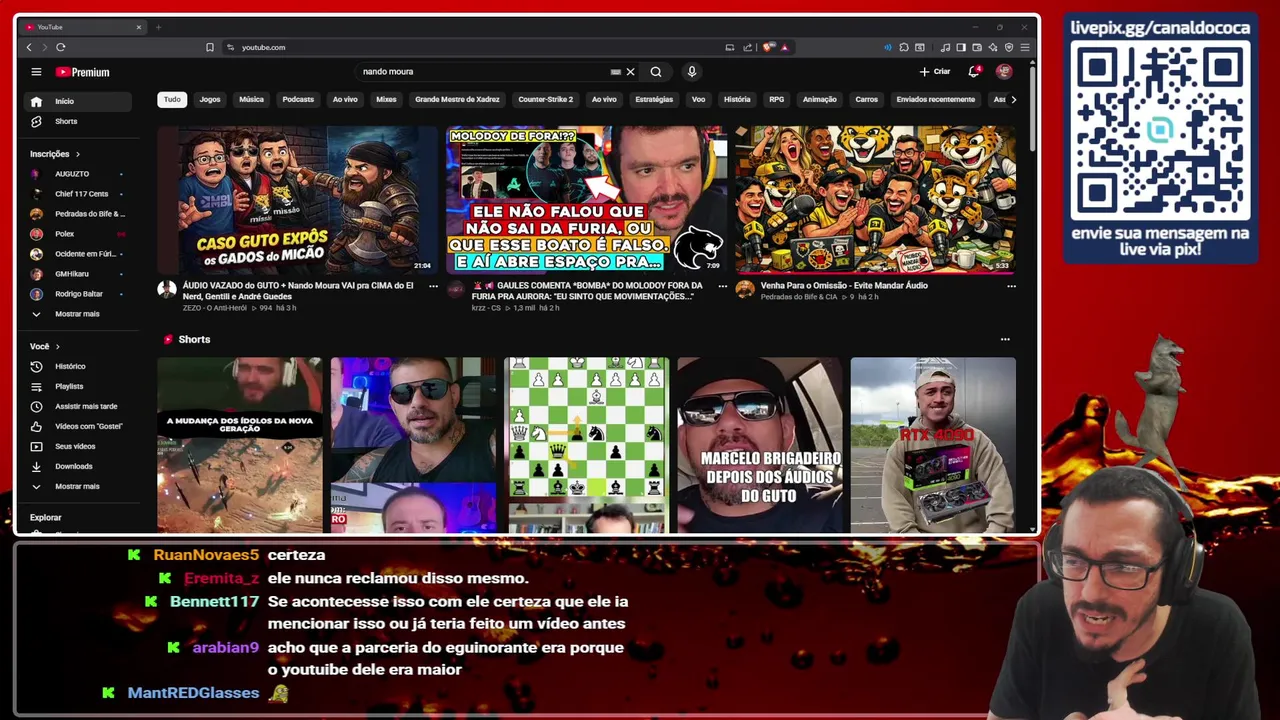Click in the search field containing 'nando moura'

pos(485,72)
